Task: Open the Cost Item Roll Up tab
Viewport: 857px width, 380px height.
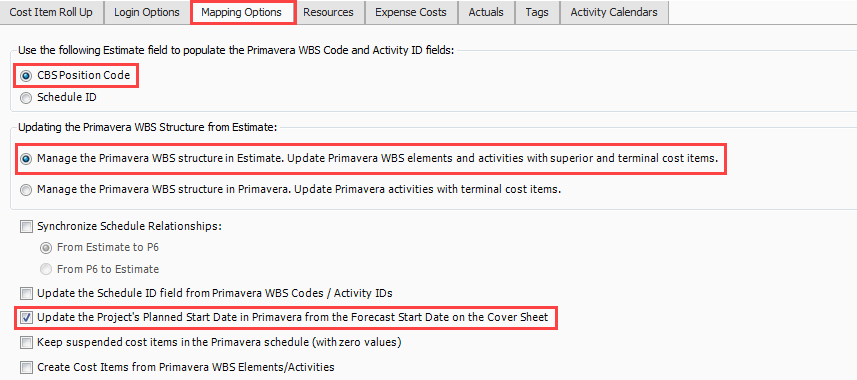Action: [51, 12]
